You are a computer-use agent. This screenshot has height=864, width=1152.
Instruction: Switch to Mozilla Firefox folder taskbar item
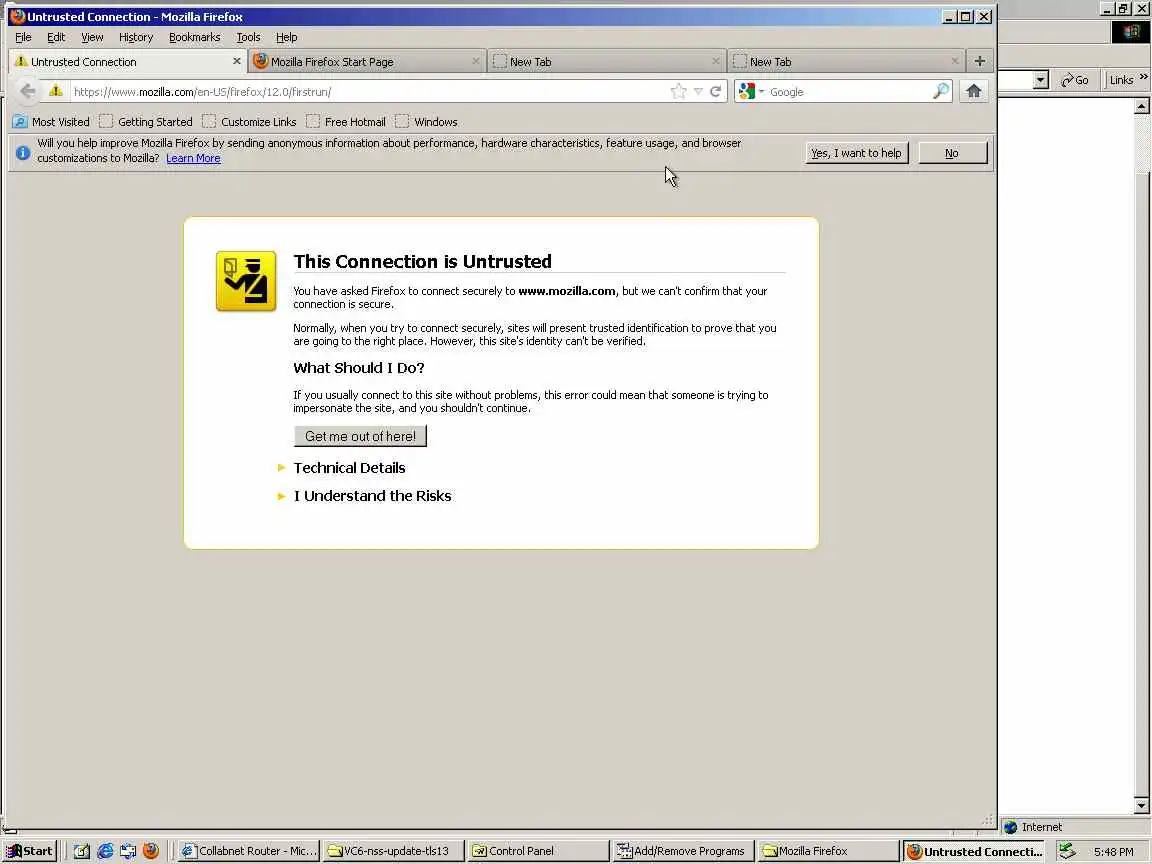click(x=828, y=851)
